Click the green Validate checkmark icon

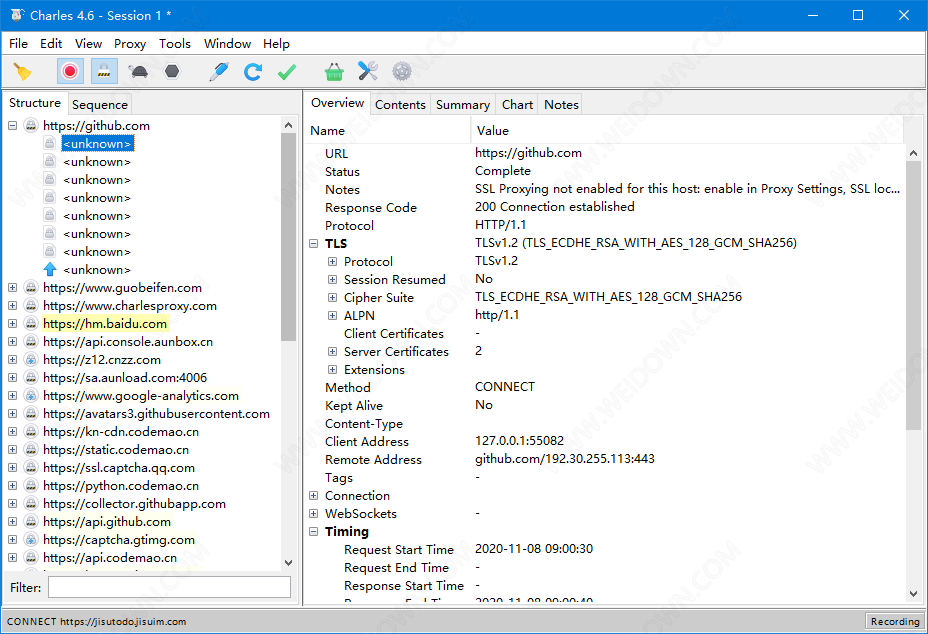coord(287,72)
